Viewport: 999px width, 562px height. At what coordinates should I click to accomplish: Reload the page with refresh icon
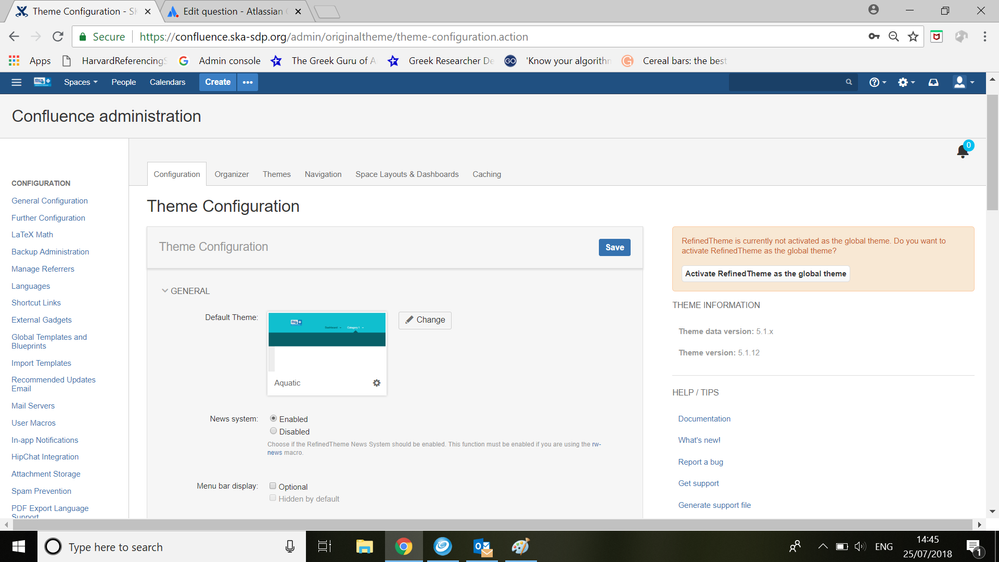point(58,37)
